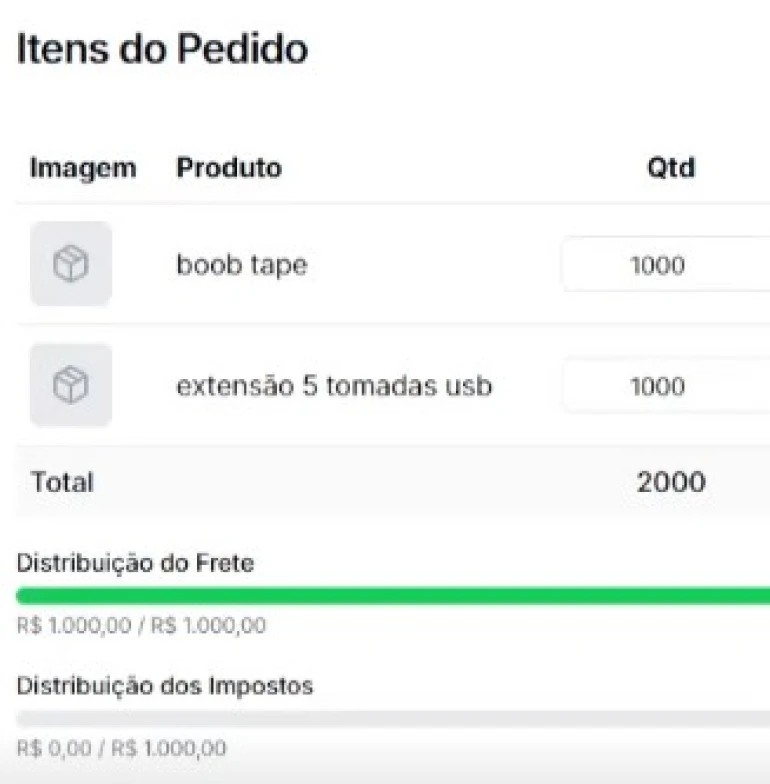
Task: Click the gray Distribuição dos Impostos progress bar
Action: (393, 718)
